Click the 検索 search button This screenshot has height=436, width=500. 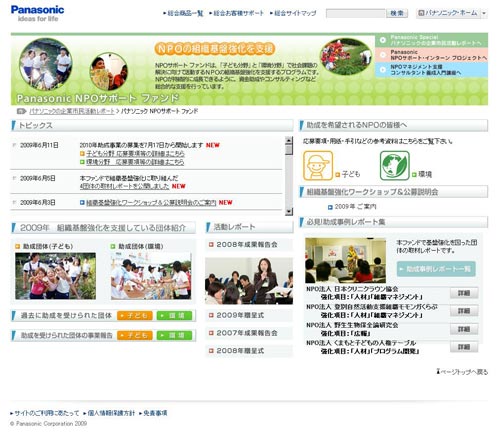coord(397,13)
